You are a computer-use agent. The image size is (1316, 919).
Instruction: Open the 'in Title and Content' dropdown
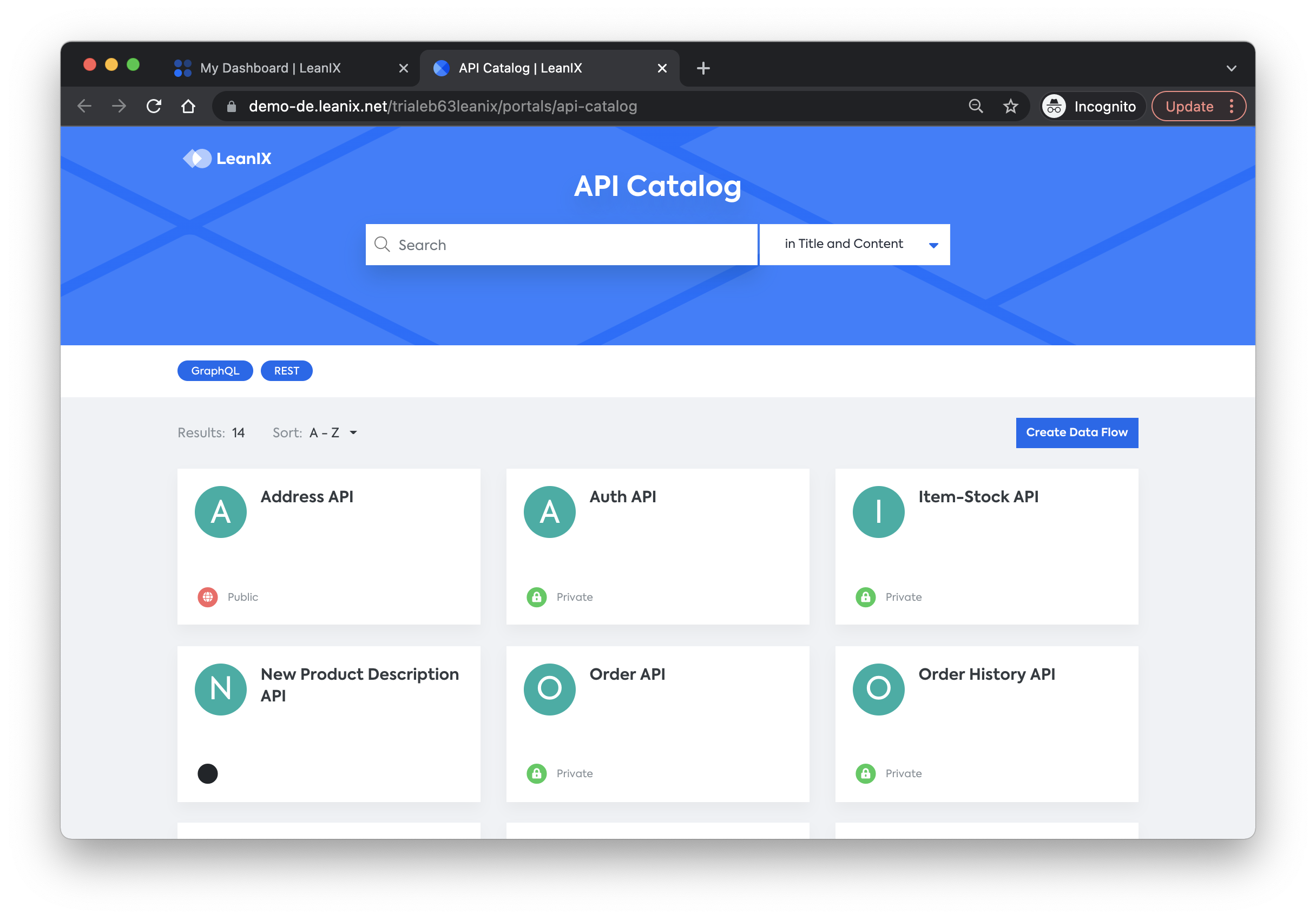click(x=854, y=245)
